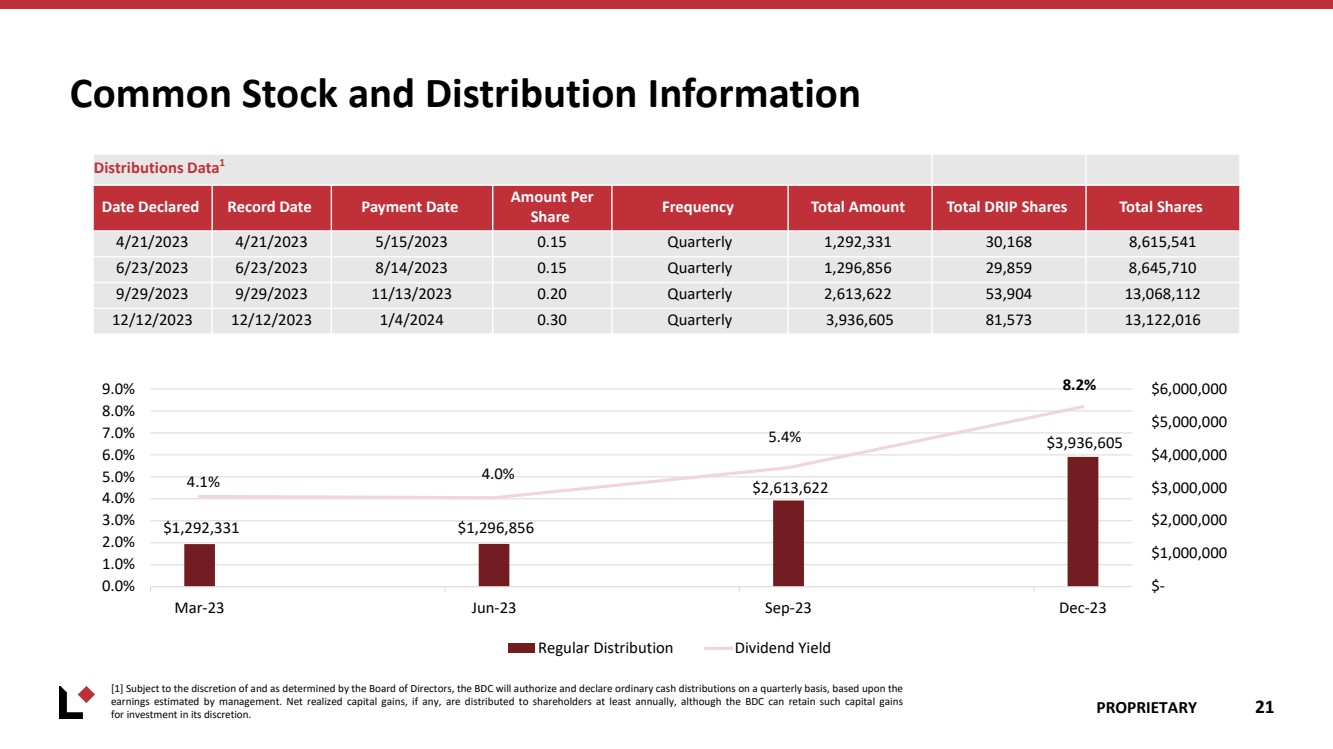
Task: Select the 11/13/2023 payment date cell
Action: tap(410, 295)
